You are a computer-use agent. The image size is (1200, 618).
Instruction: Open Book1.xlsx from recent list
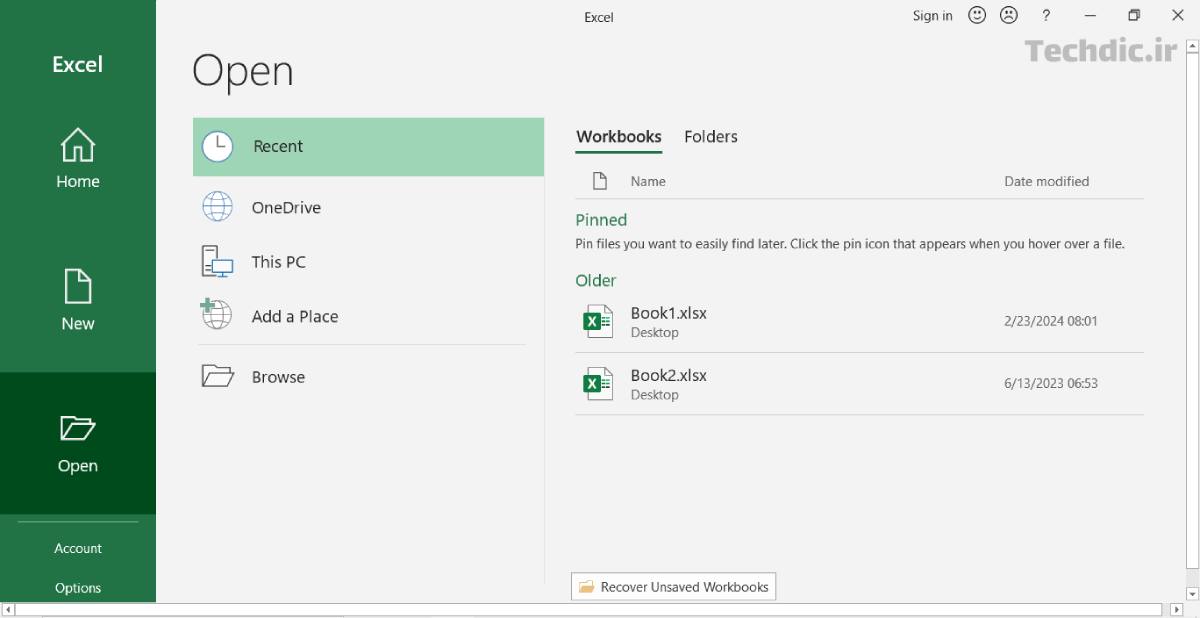click(x=859, y=322)
